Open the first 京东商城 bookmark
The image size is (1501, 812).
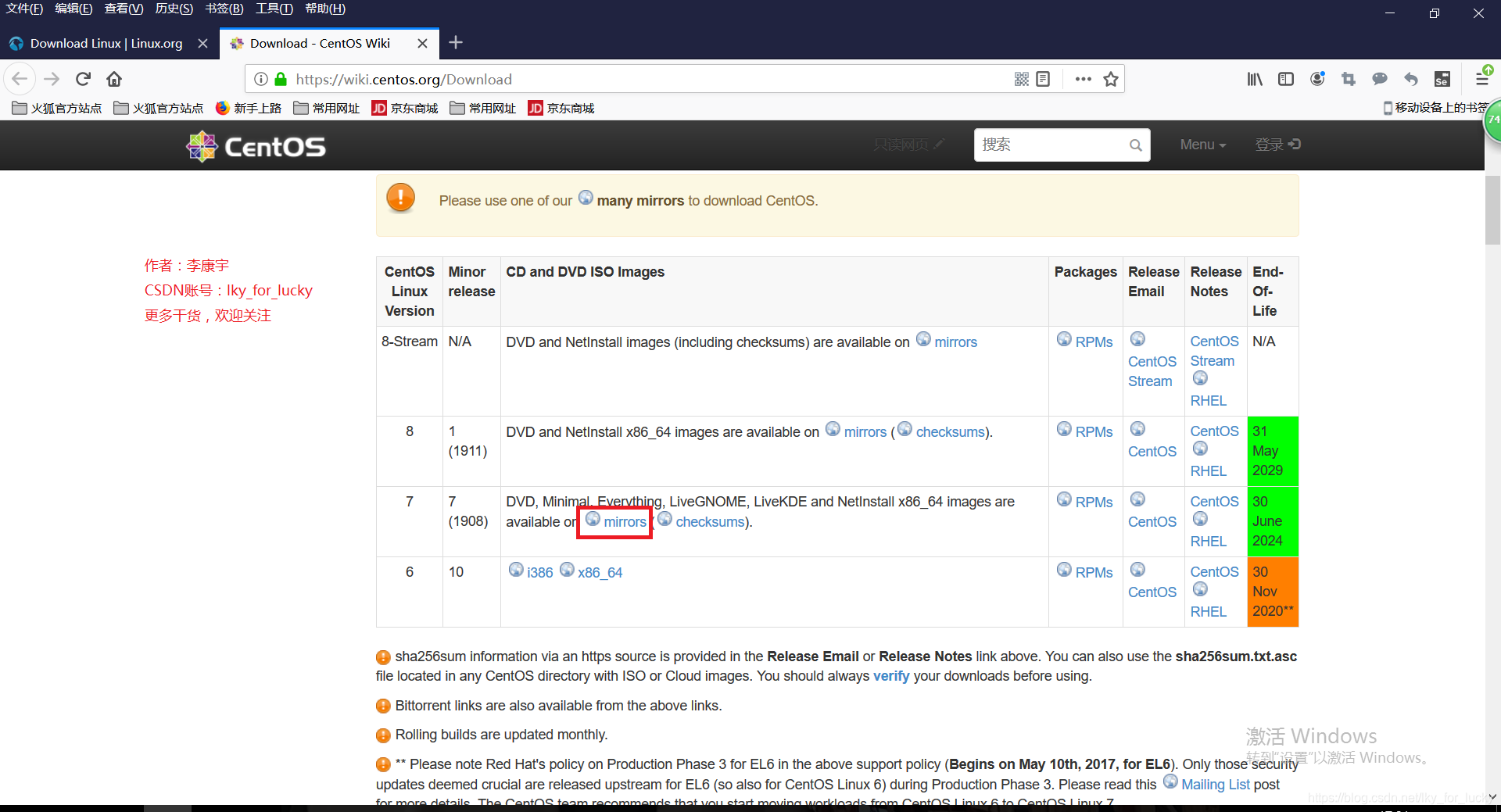click(x=405, y=108)
